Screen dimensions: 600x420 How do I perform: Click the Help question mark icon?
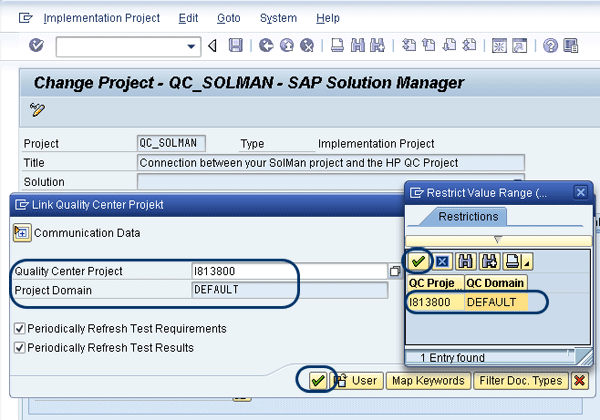(x=550, y=46)
